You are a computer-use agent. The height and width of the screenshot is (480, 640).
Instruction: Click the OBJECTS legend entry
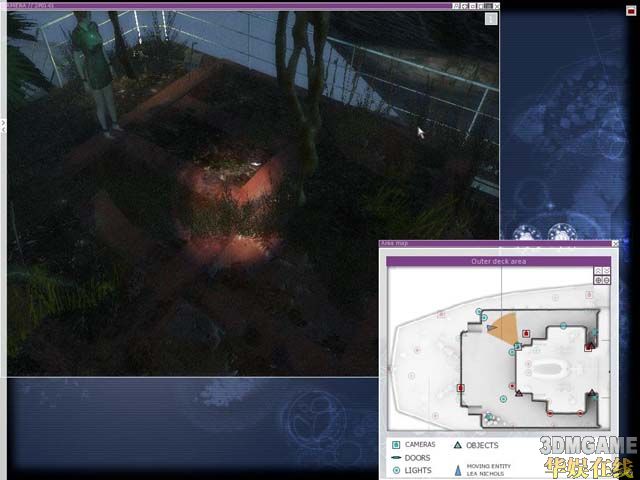point(482,445)
